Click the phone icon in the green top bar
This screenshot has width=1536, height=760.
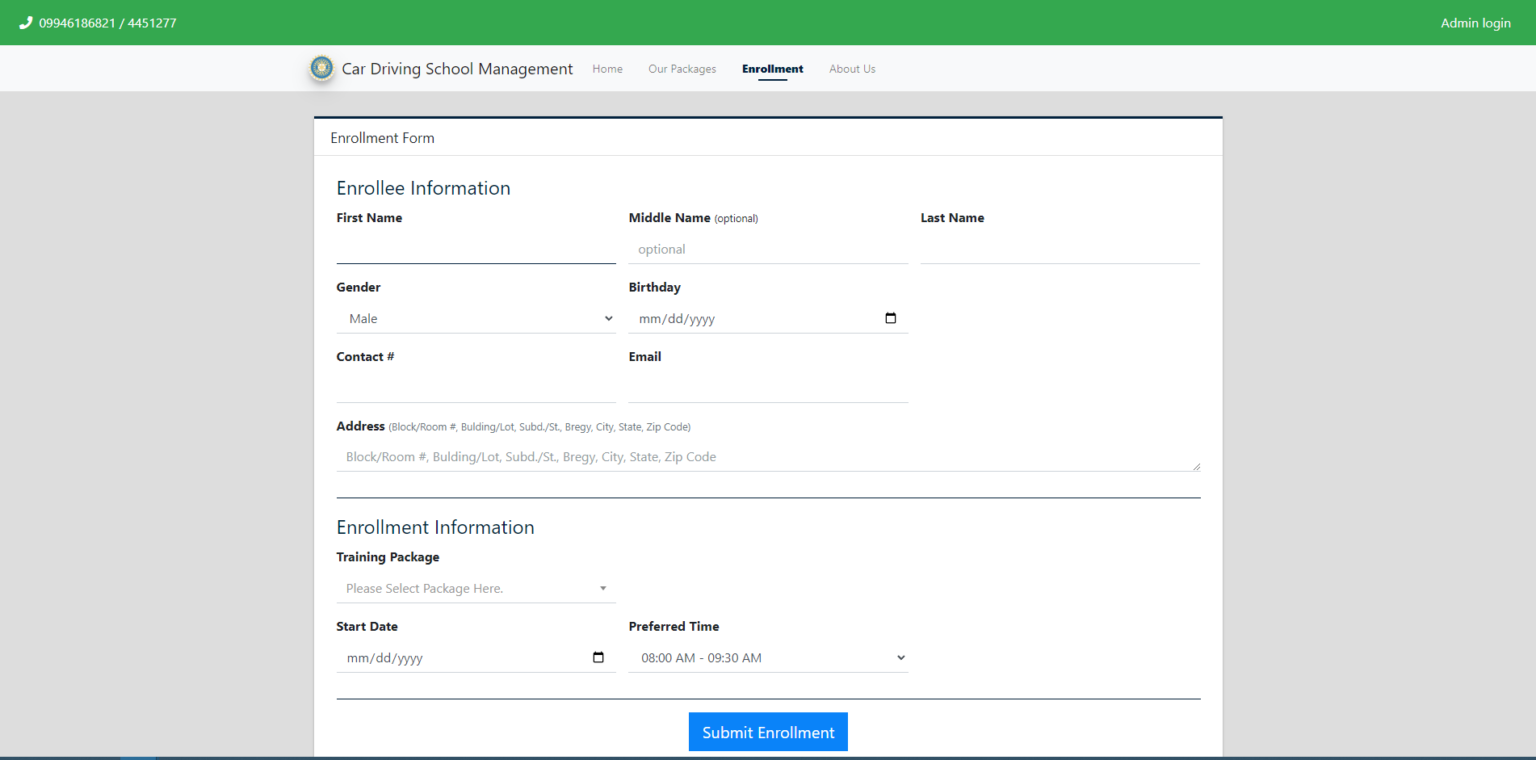[x=24, y=22]
